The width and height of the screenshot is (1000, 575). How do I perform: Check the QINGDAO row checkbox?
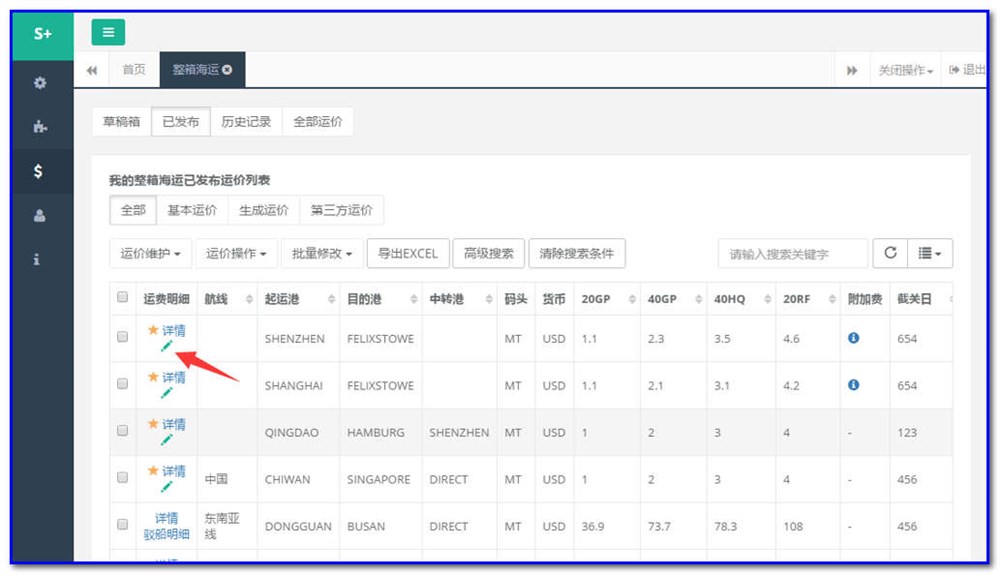tap(122, 430)
